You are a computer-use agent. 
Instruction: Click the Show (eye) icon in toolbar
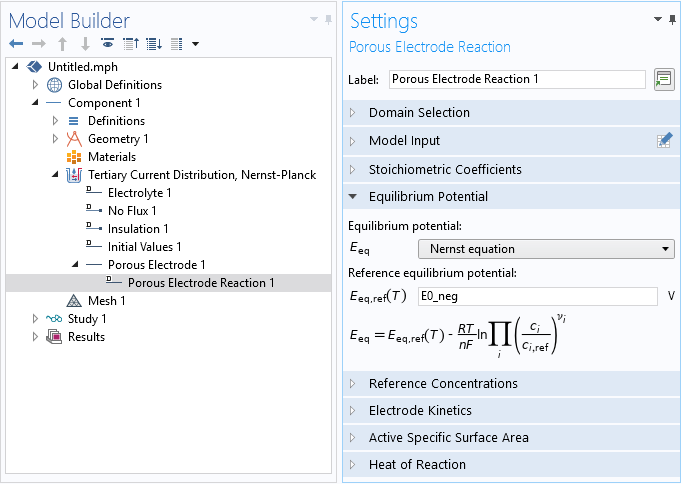pyautogui.click(x=107, y=44)
